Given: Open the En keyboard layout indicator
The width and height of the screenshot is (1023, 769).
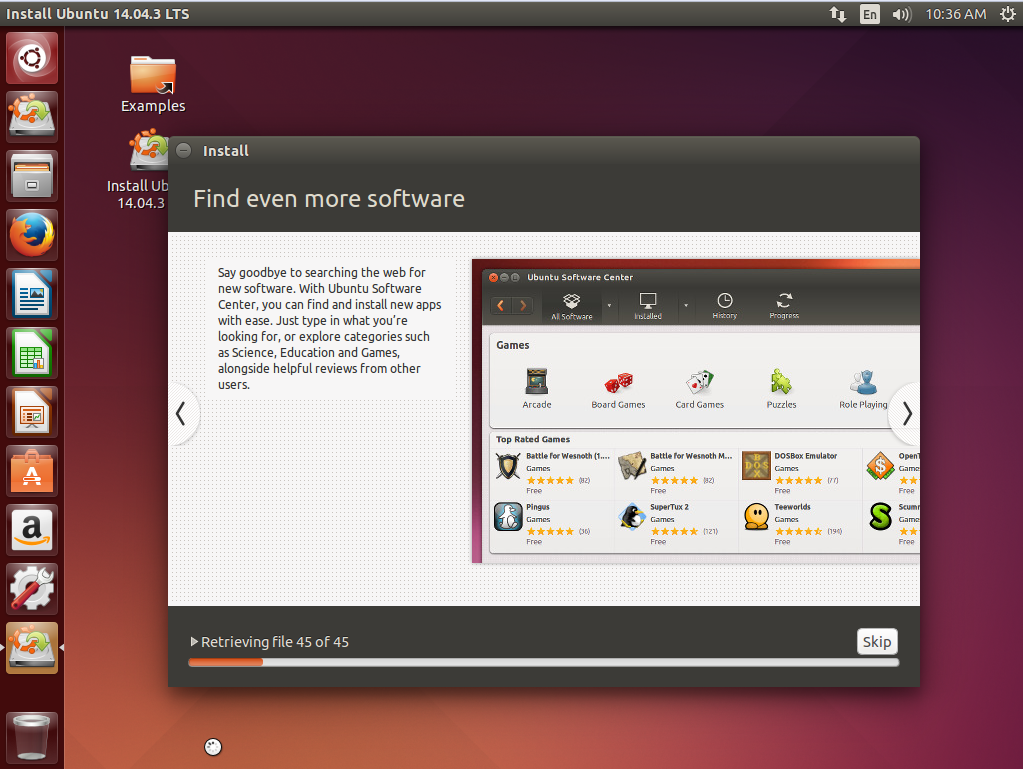Looking at the screenshot, I should [x=870, y=14].
